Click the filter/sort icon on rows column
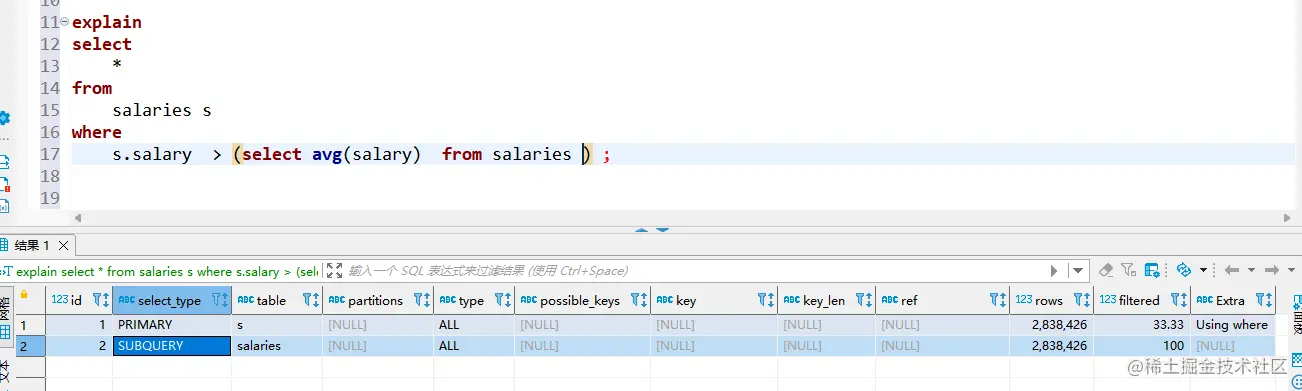 pyautogui.click(x=1082, y=300)
